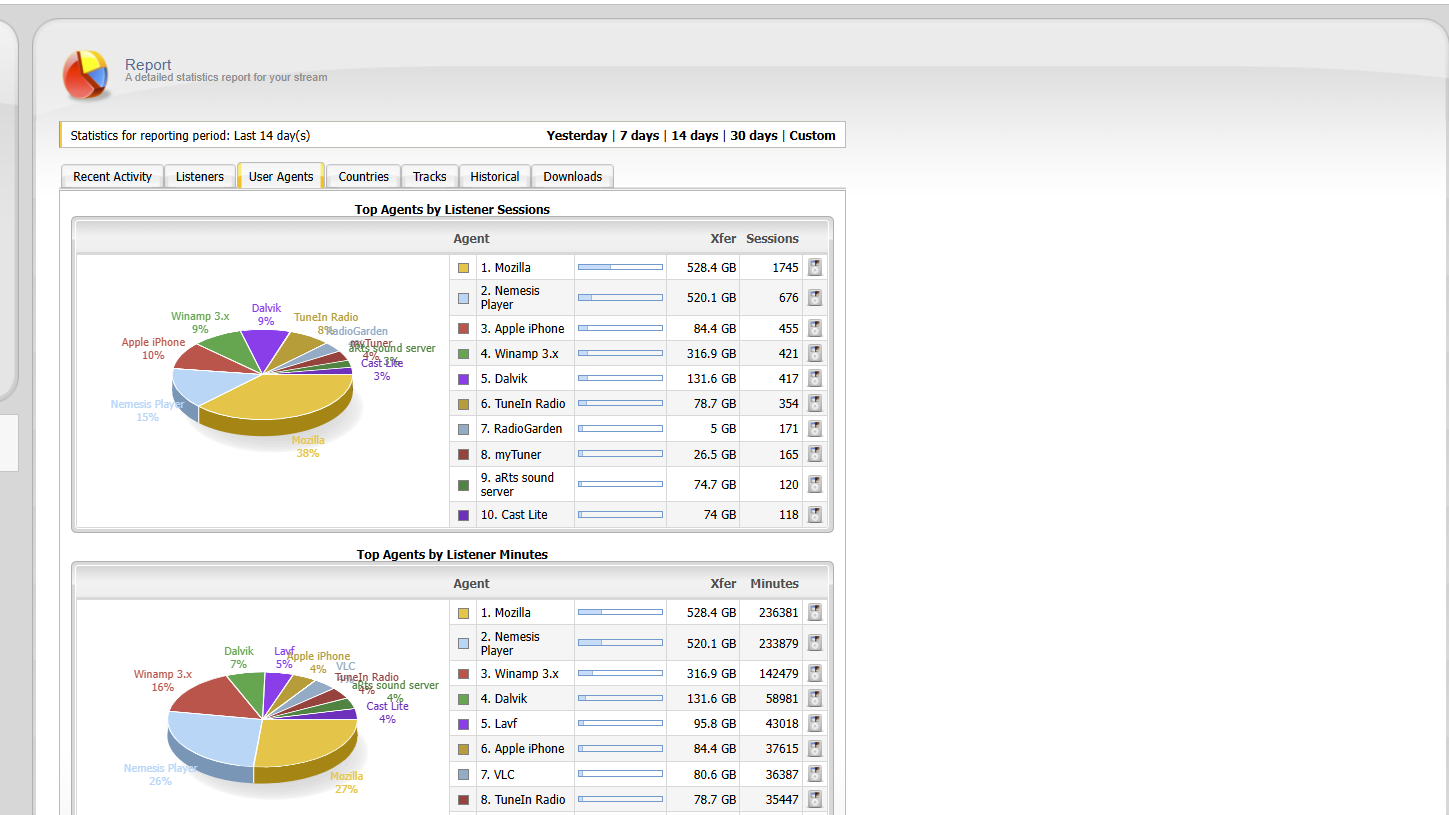Open details icon for Mozilla in Minutes table
Screen dimensions: 1449x815
(x=815, y=612)
